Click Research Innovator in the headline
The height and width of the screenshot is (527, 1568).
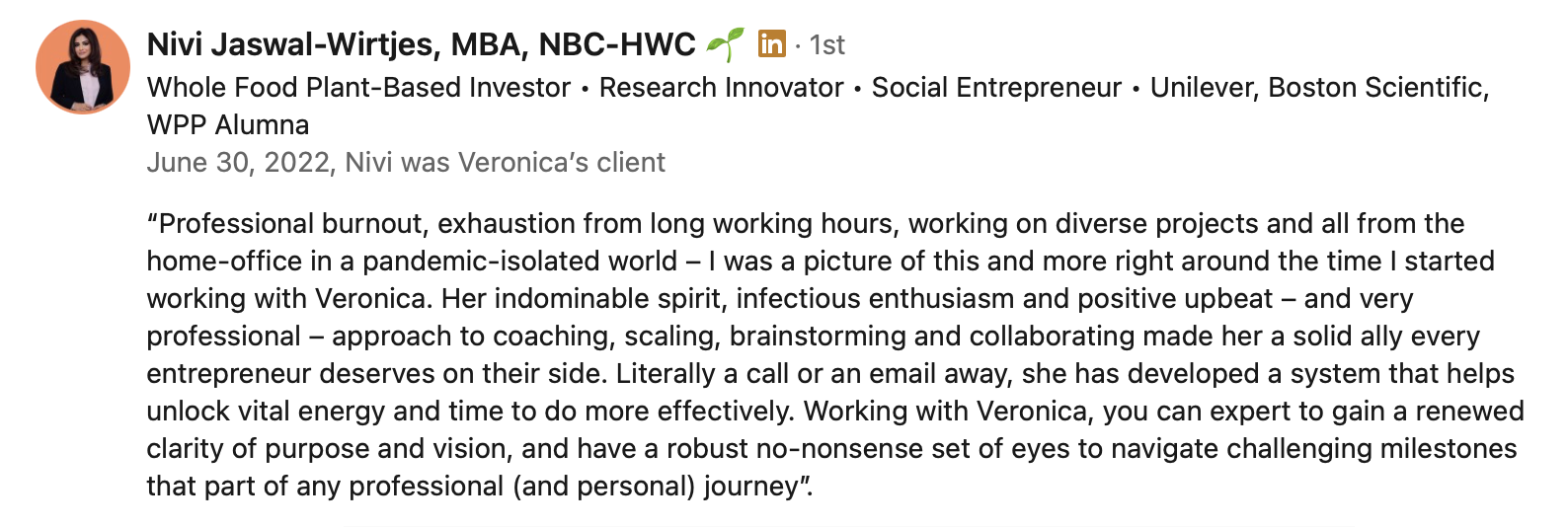pos(721,88)
